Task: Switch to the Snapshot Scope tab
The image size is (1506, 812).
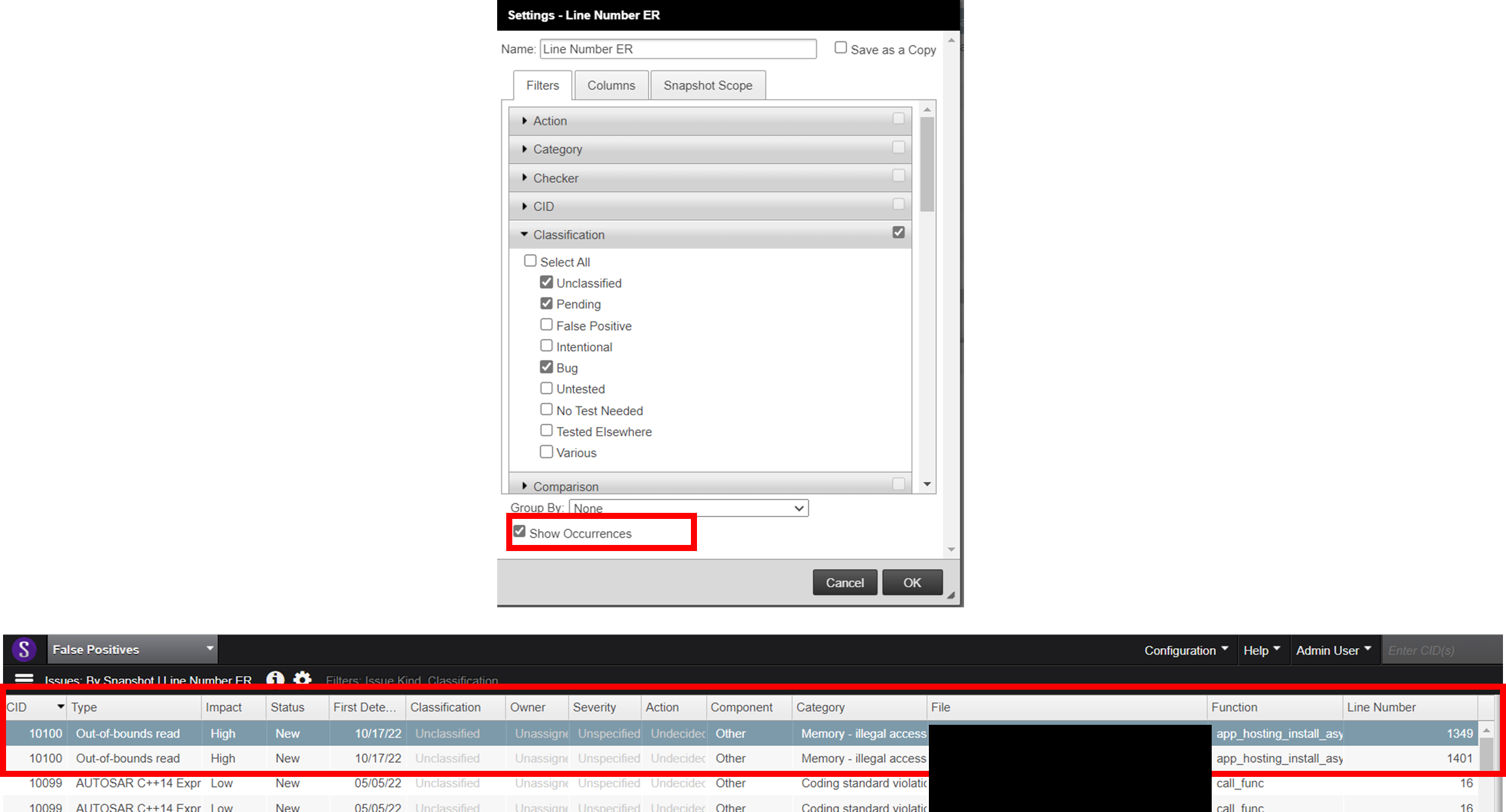Action: (x=709, y=85)
